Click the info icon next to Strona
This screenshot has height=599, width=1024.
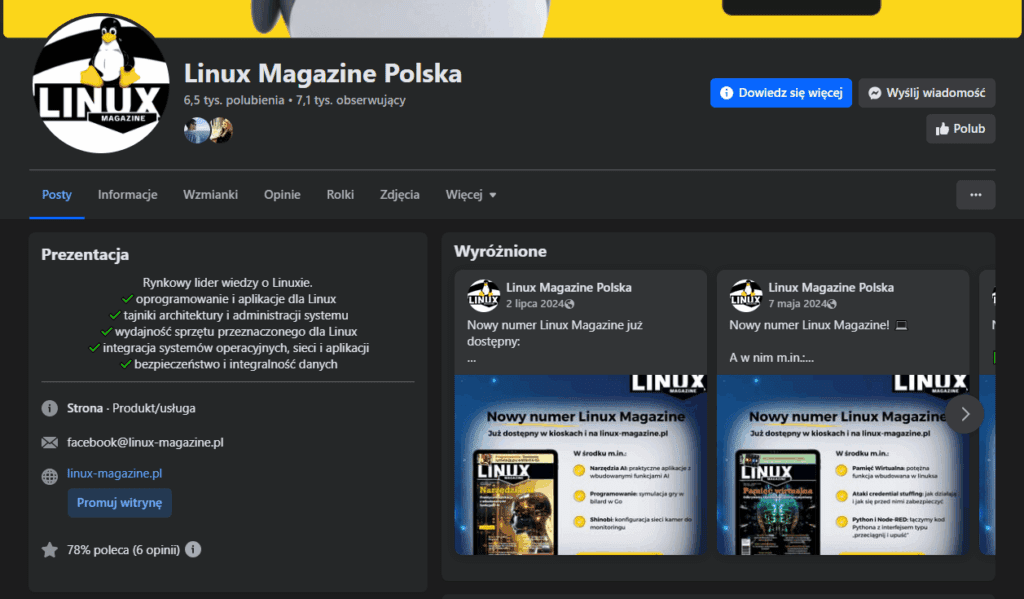pos(49,408)
